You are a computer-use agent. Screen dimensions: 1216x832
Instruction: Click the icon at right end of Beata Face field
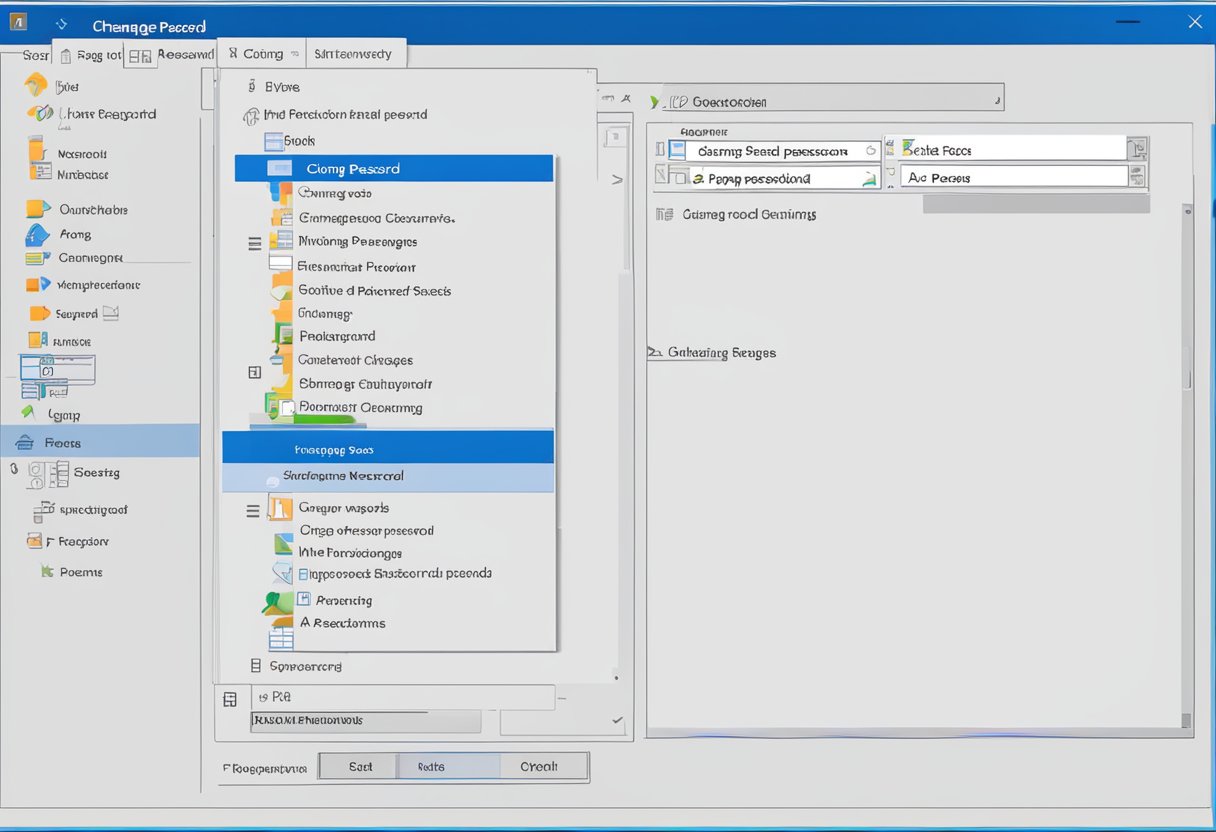click(x=1137, y=150)
